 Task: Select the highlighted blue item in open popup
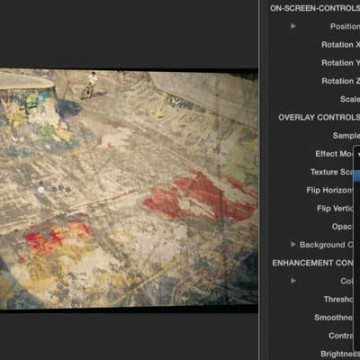coord(356,176)
